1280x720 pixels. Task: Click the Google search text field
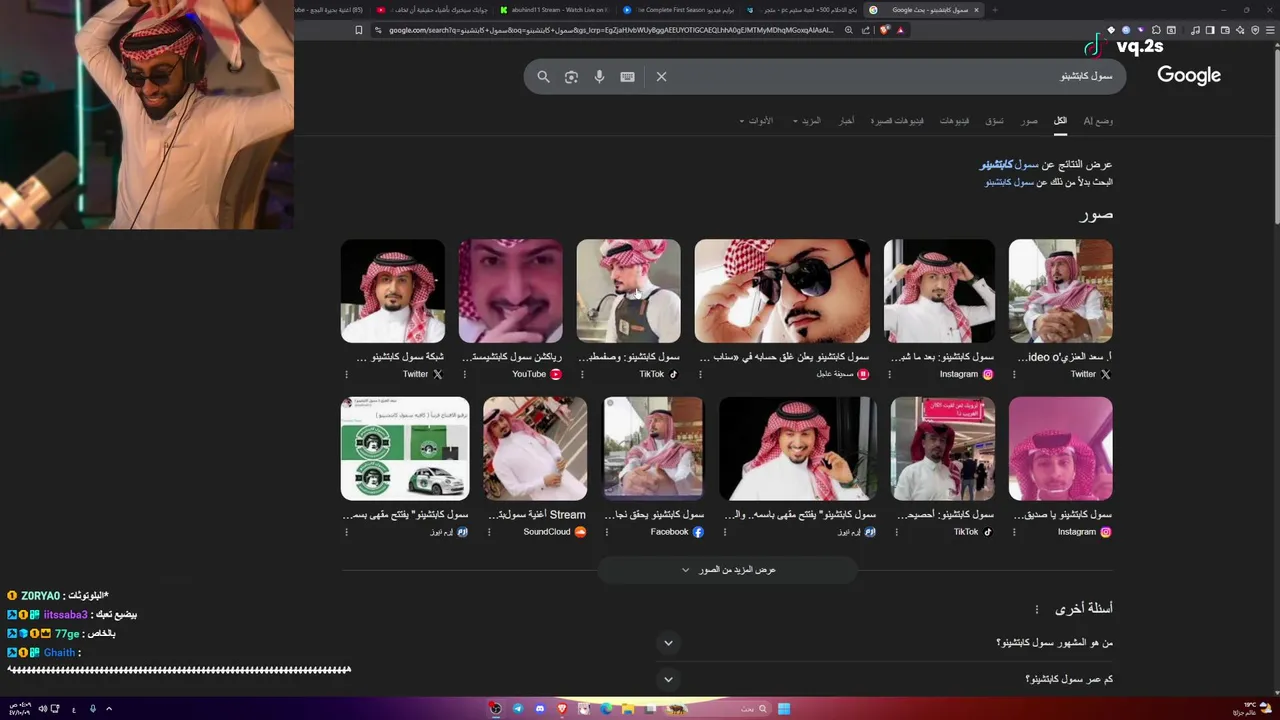point(890,77)
